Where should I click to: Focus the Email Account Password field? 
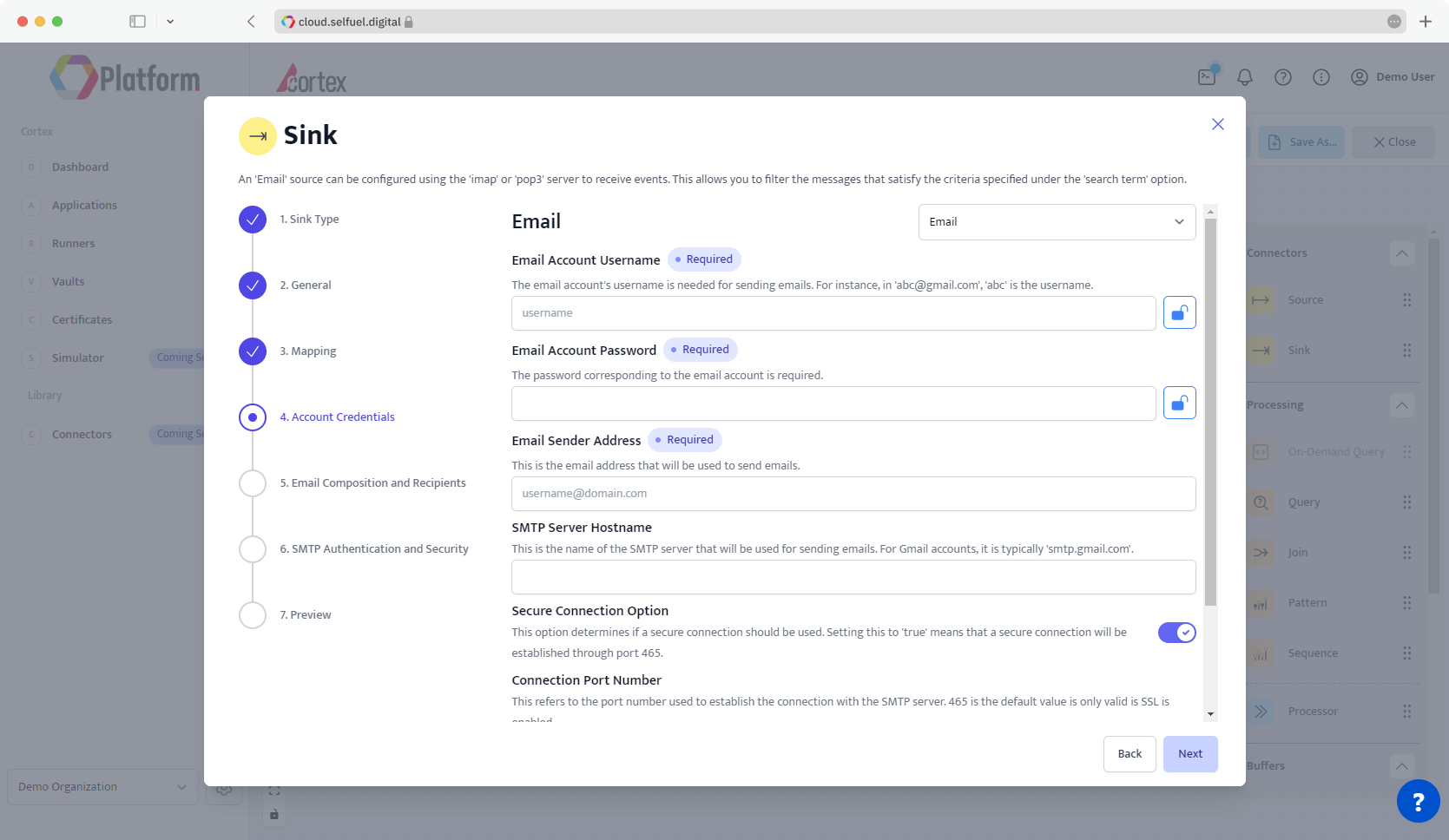[x=833, y=404]
